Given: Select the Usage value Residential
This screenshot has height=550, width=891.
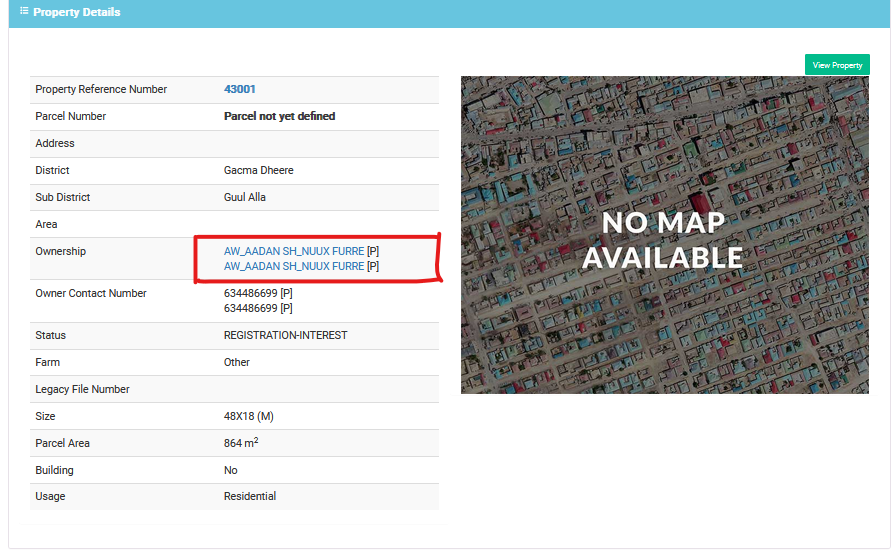Looking at the screenshot, I should 249,496.
